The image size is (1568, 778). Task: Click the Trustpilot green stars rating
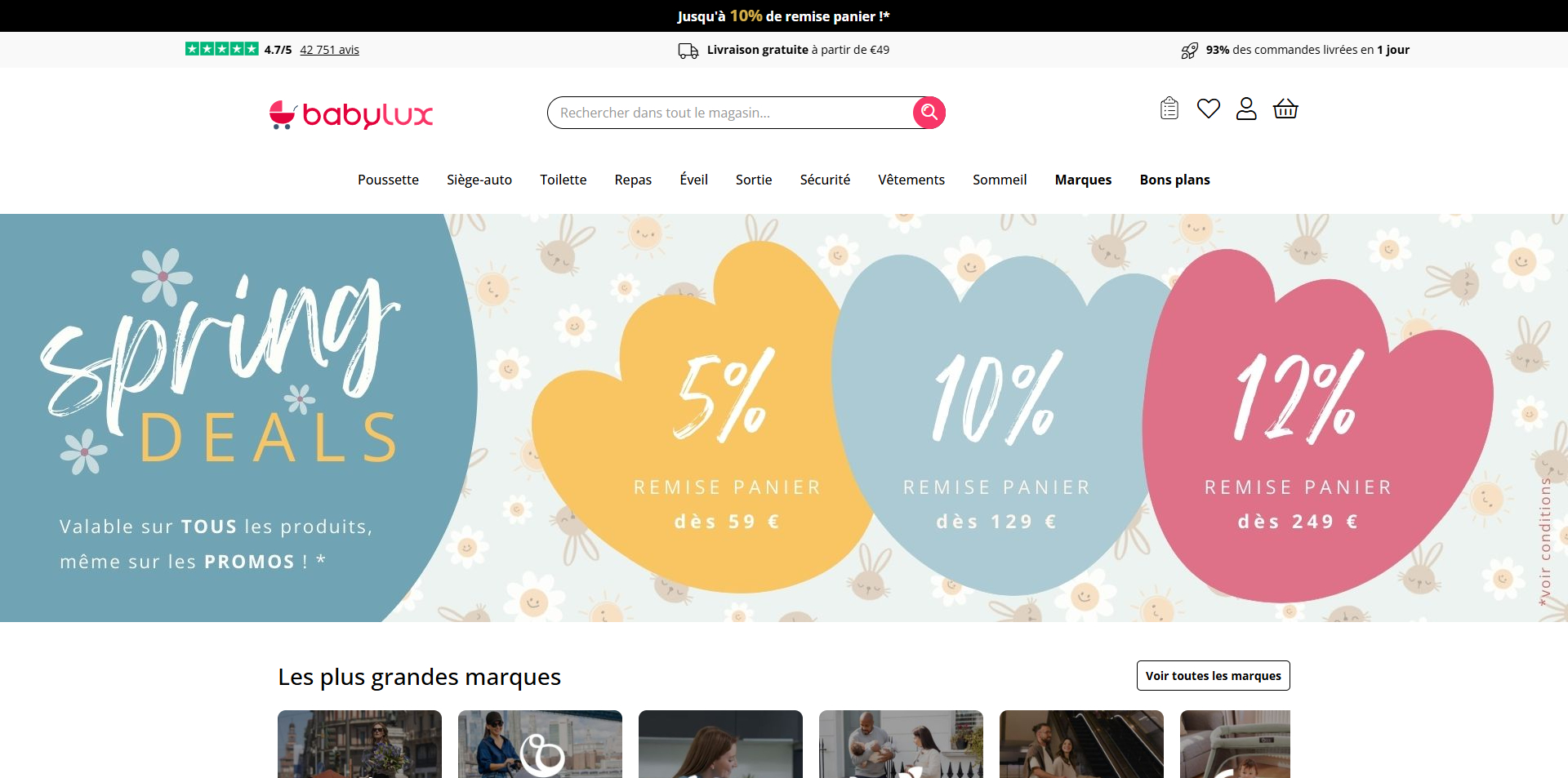[222, 49]
